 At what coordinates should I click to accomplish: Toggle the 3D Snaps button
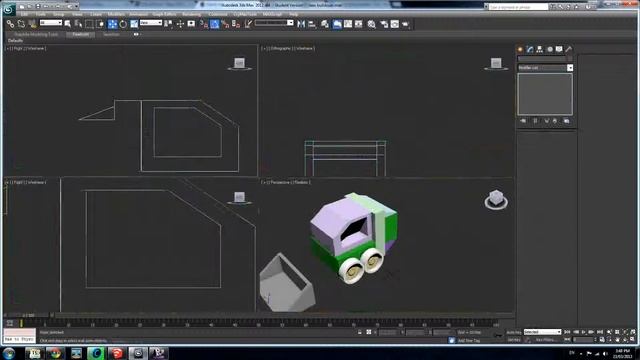click(x=203, y=24)
